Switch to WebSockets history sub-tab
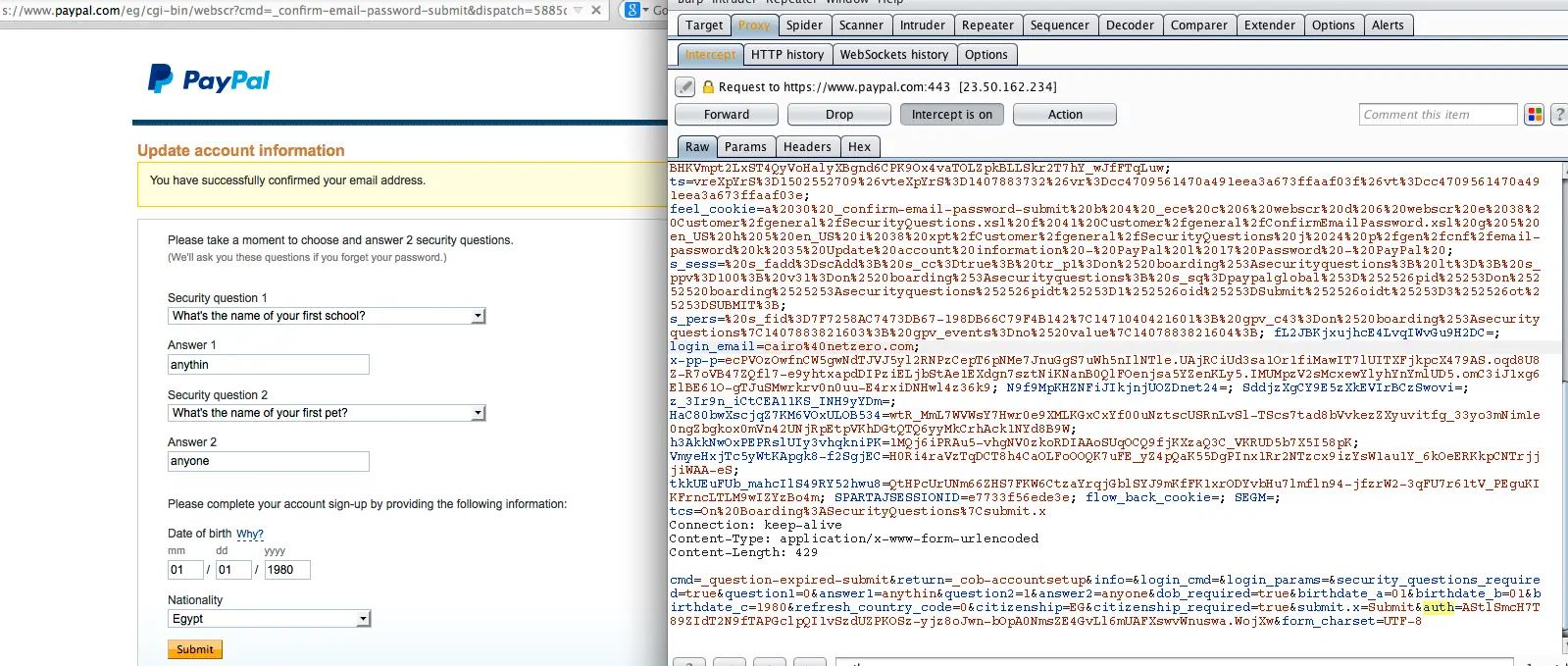The width and height of the screenshot is (1568, 666). pos(894,55)
